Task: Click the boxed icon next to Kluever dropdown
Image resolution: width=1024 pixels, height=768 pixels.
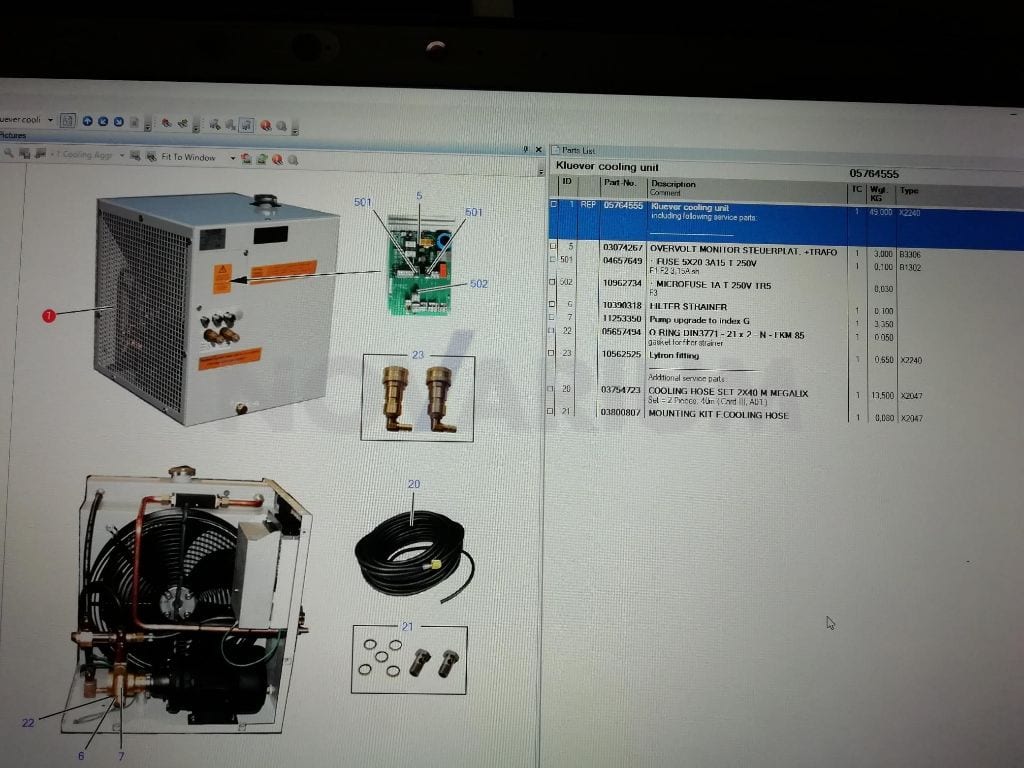Action: tap(68, 120)
